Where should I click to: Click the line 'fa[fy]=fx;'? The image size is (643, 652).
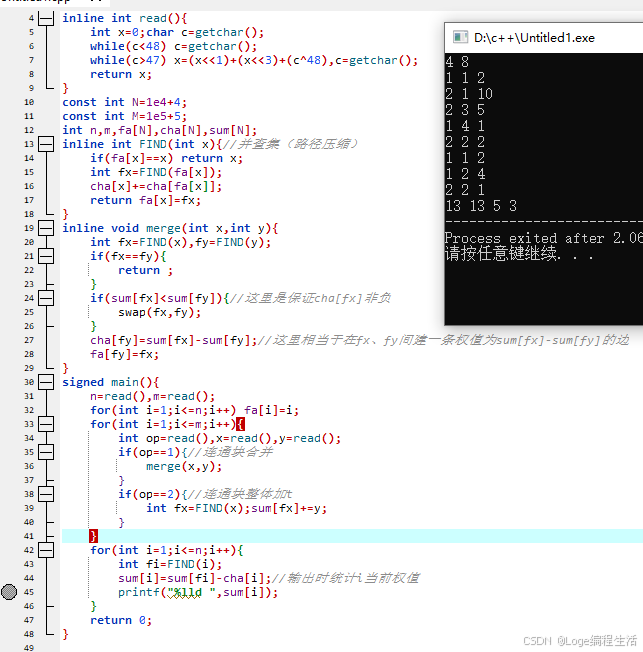pyautogui.click(x=124, y=354)
